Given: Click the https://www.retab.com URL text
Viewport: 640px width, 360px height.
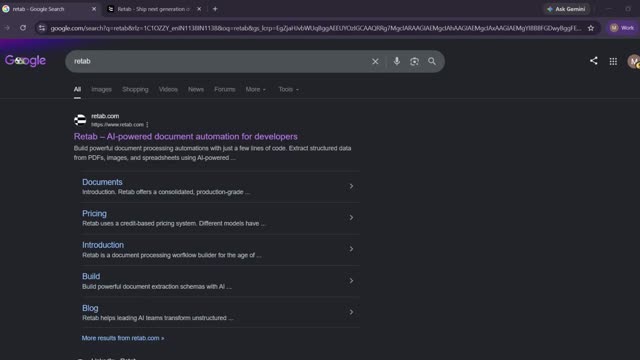Looking at the screenshot, I should 117,124.
